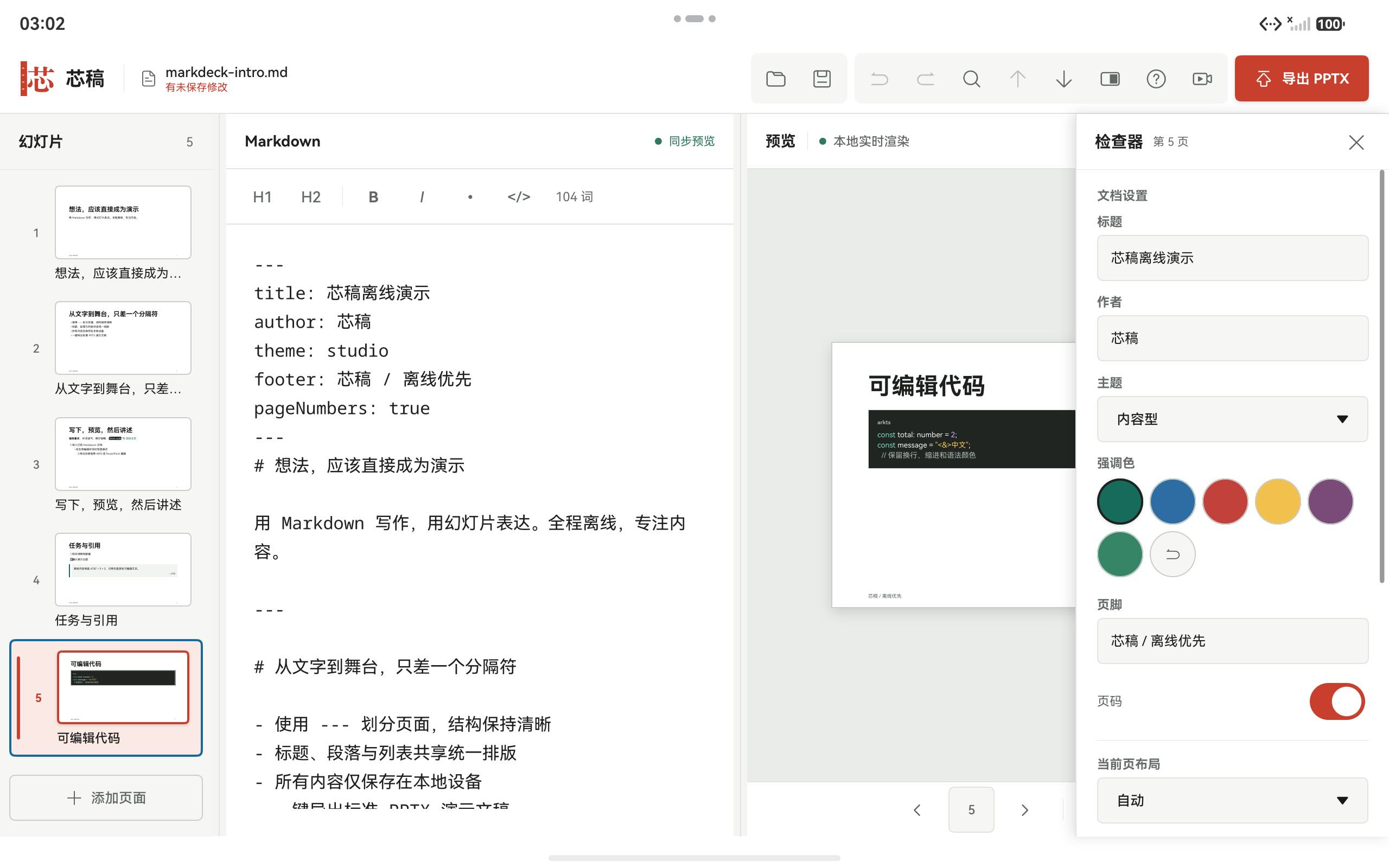The width and height of the screenshot is (1389, 868).
Task: Open a file with the folder icon
Action: pyautogui.click(x=775, y=79)
